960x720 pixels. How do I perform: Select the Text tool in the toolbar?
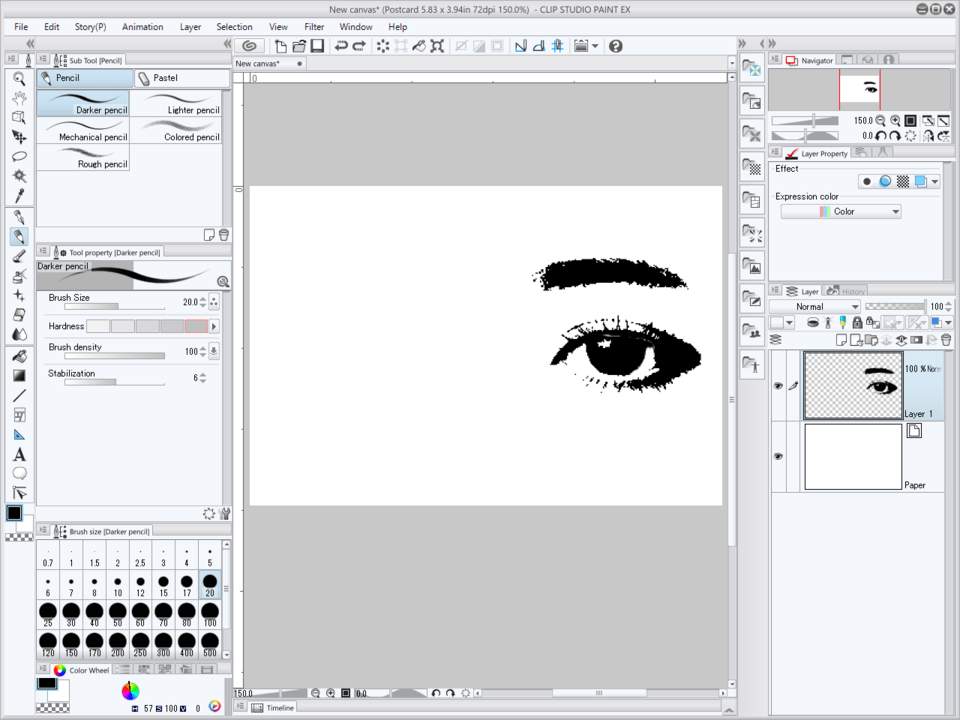tap(19, 454)
